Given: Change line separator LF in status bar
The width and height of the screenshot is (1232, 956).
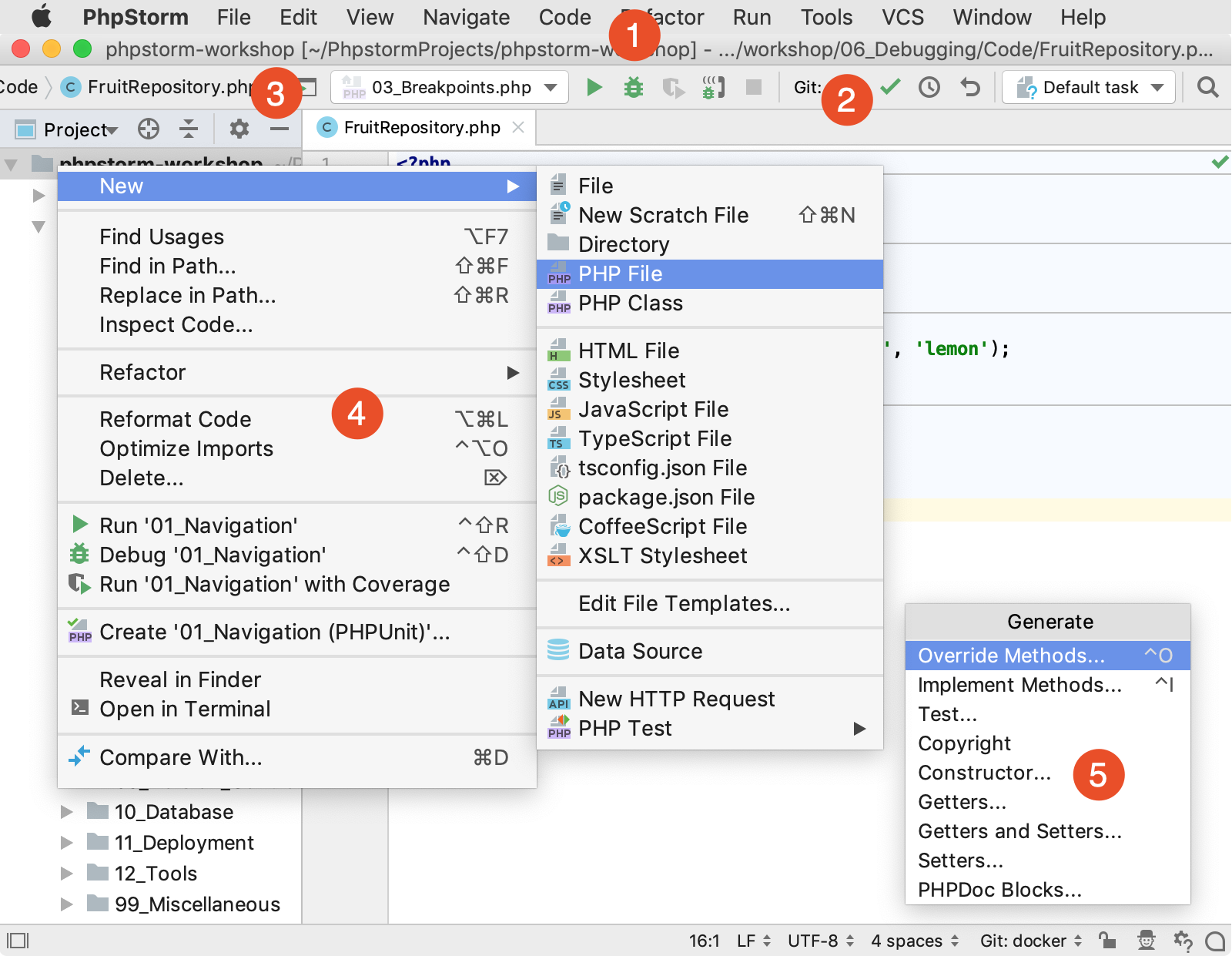Looking at the screenshot, I should 754,941.
